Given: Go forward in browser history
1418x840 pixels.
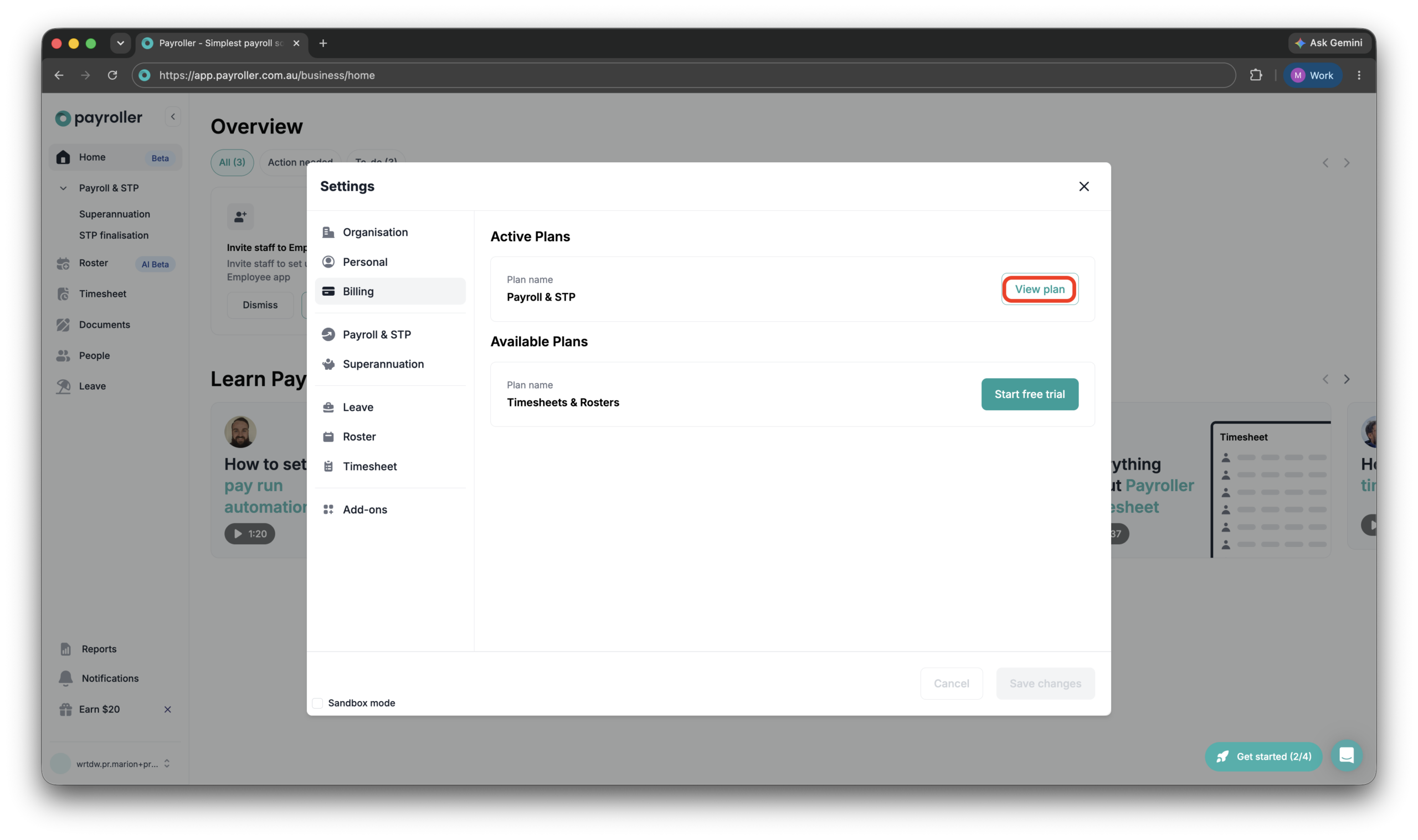Looking at the screenshot, I should pyautogui.click(x=85, y=75).
